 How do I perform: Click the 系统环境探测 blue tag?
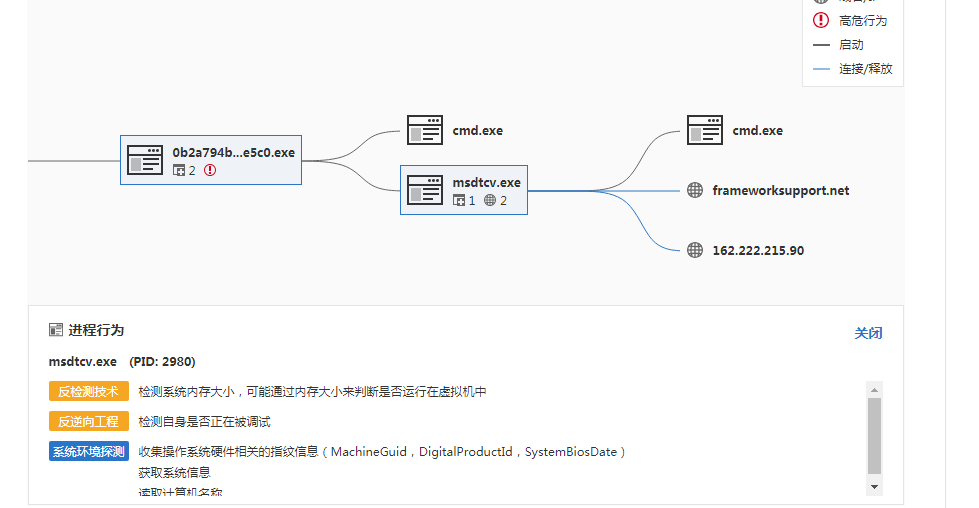point(89,451)
